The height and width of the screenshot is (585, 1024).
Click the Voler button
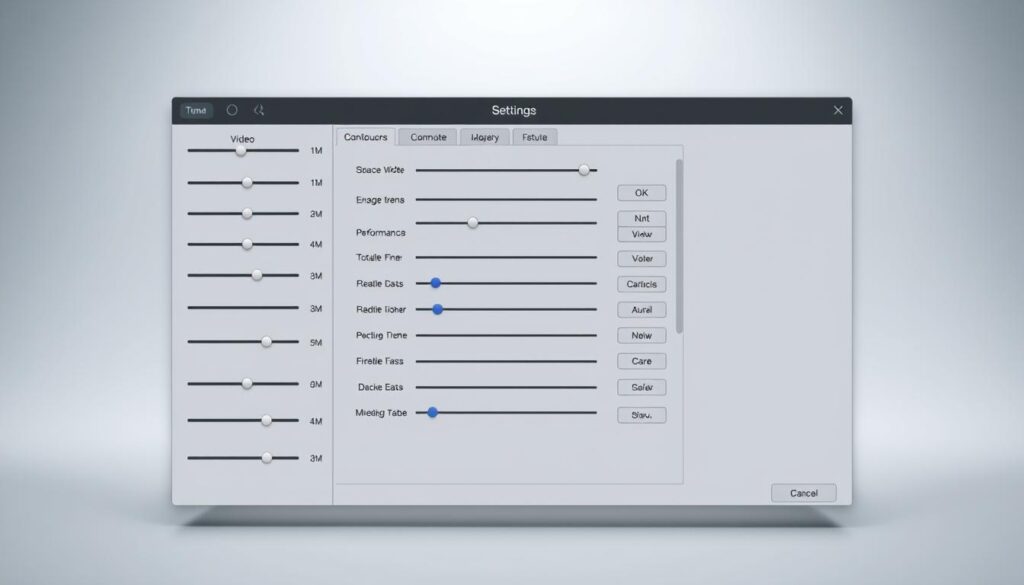pyautogui.click(x=641, y=259)
